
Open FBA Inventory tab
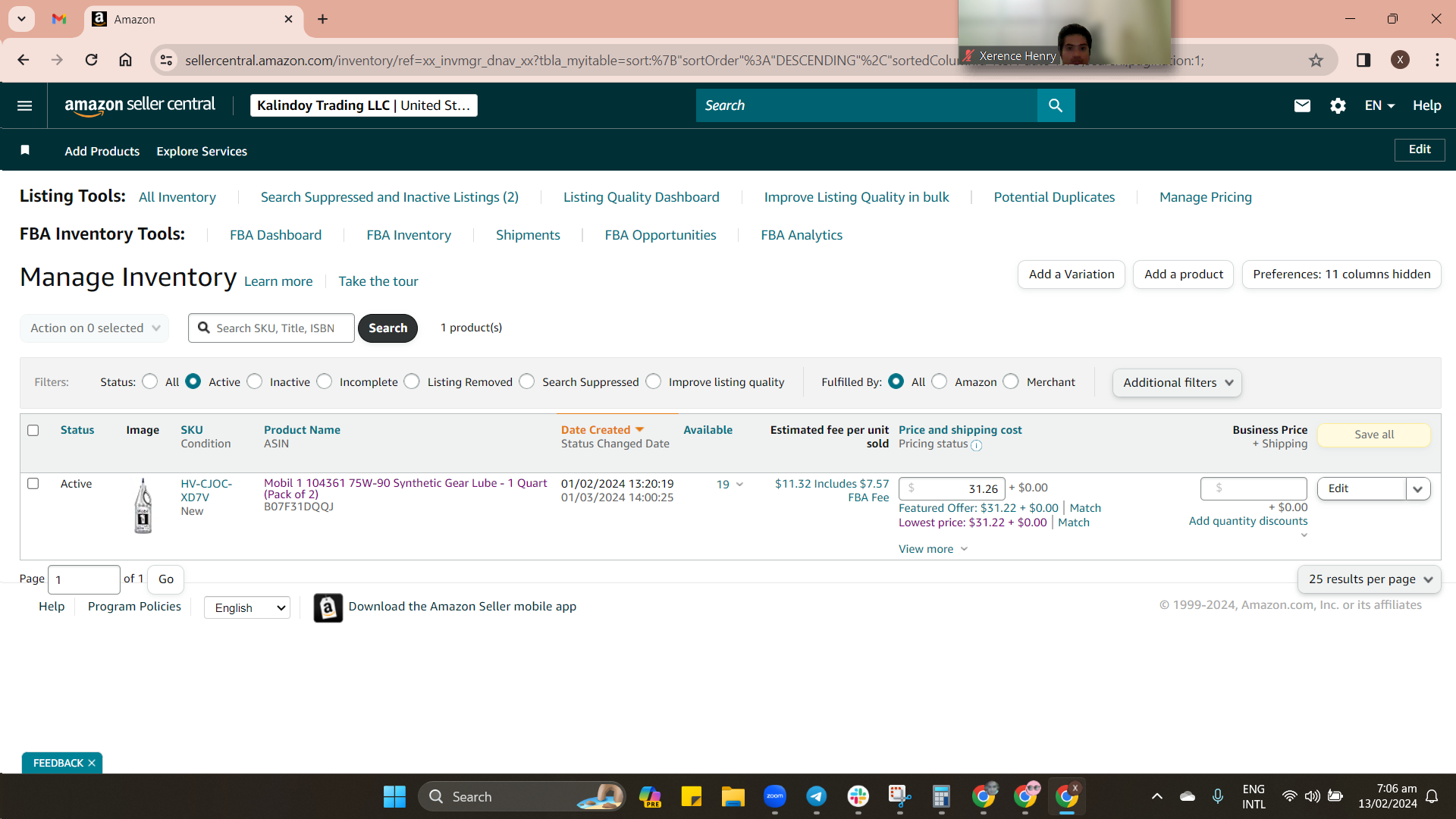[x=409, y=235]
